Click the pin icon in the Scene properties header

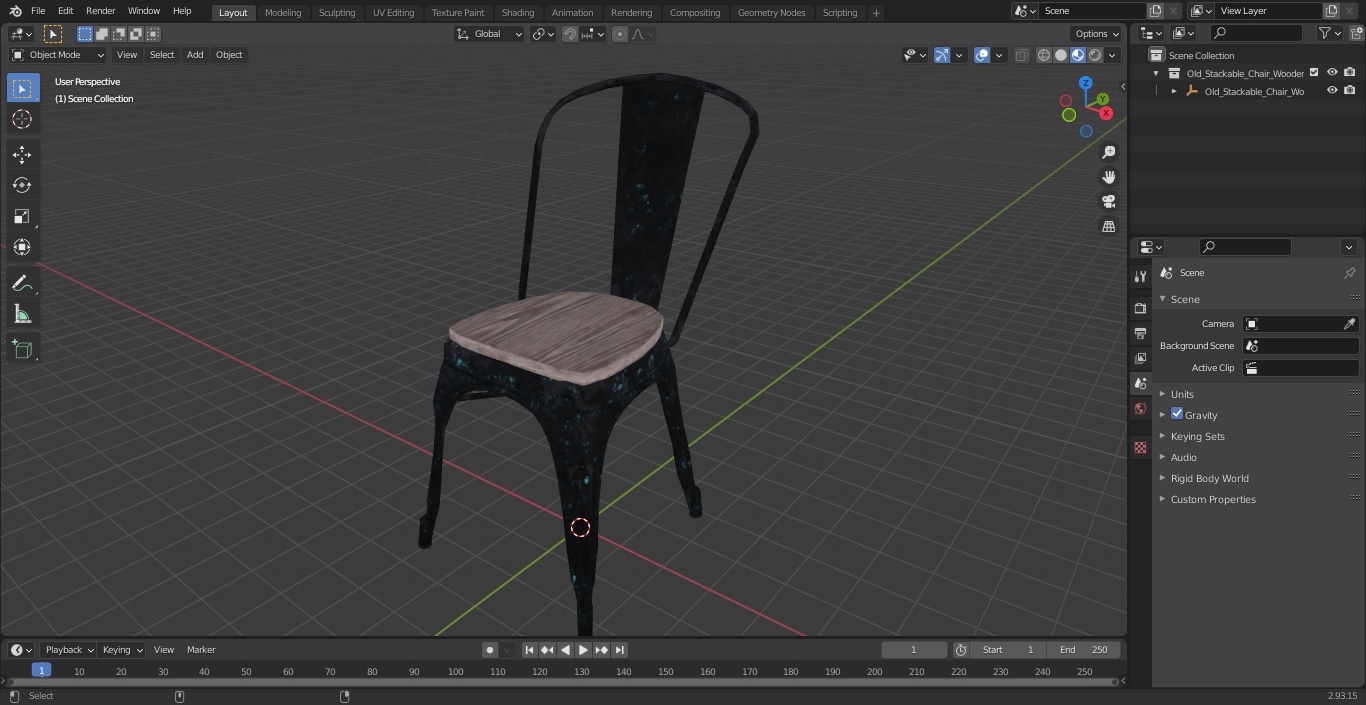pos(1349,273)
